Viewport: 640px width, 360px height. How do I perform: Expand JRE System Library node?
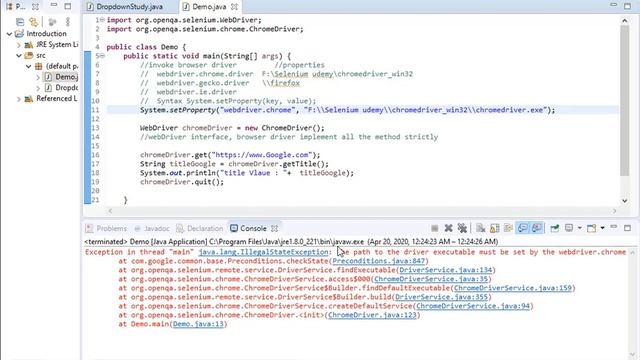tap(19, 44)
